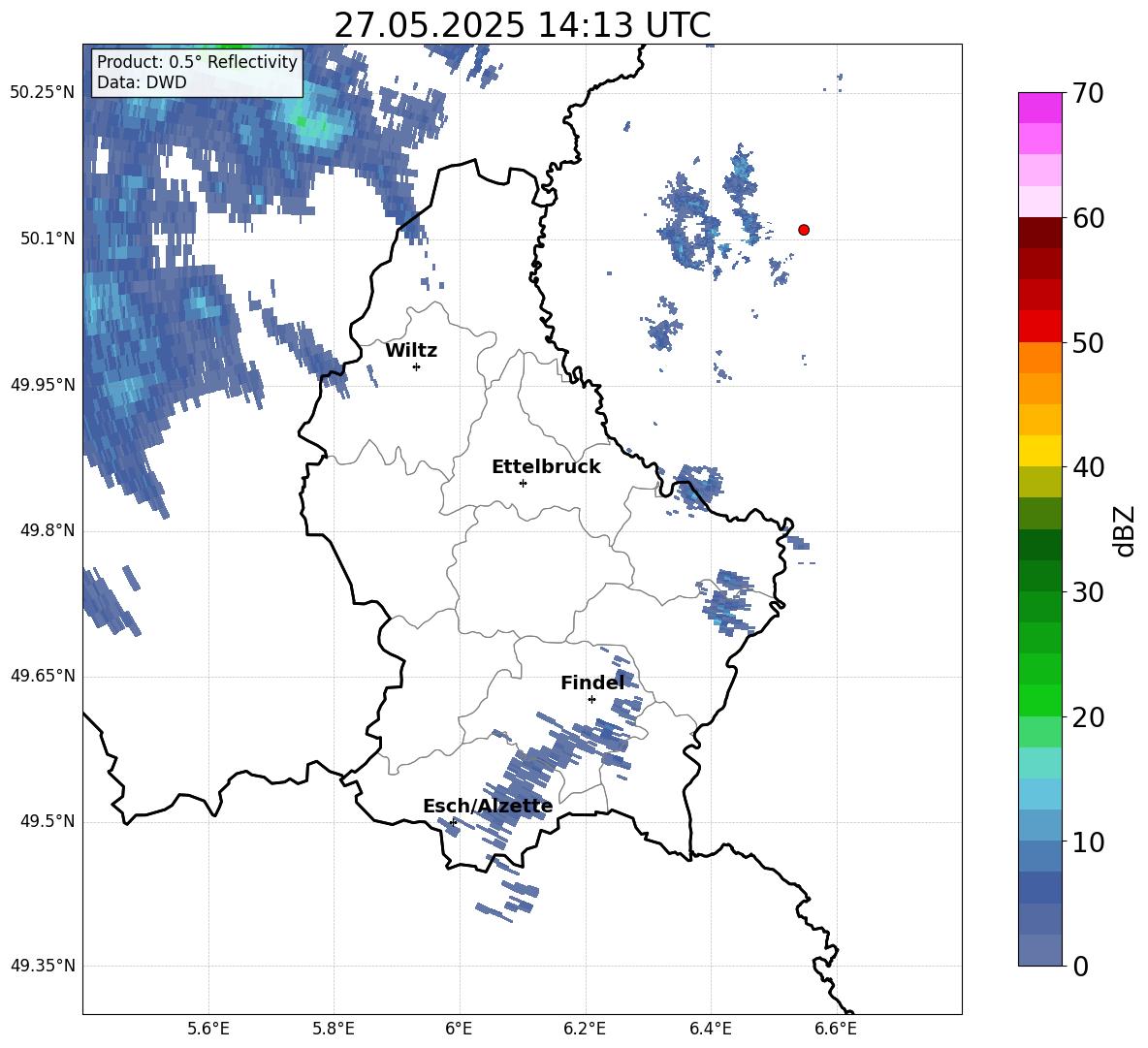
Task: Click the 70 tick on the colorbar
Action: 1088,94
